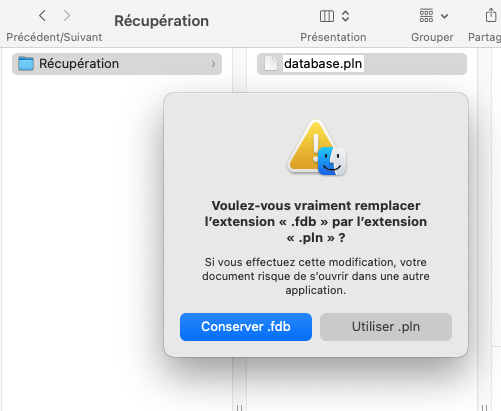Screen dimensions: 501x411
Task: Select the Récupération folder icon
Action: 26,64
